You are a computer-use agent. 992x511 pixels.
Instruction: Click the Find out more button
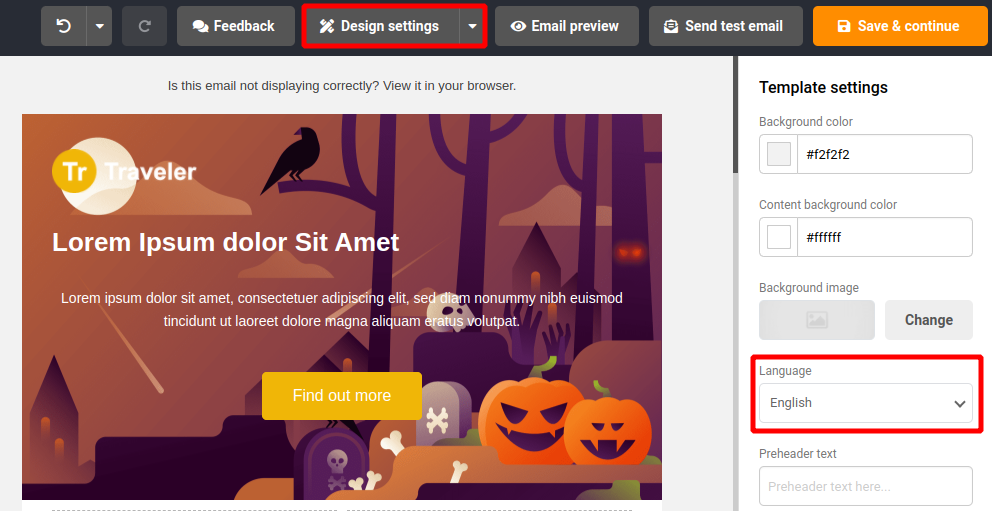[x=342, y=396]
